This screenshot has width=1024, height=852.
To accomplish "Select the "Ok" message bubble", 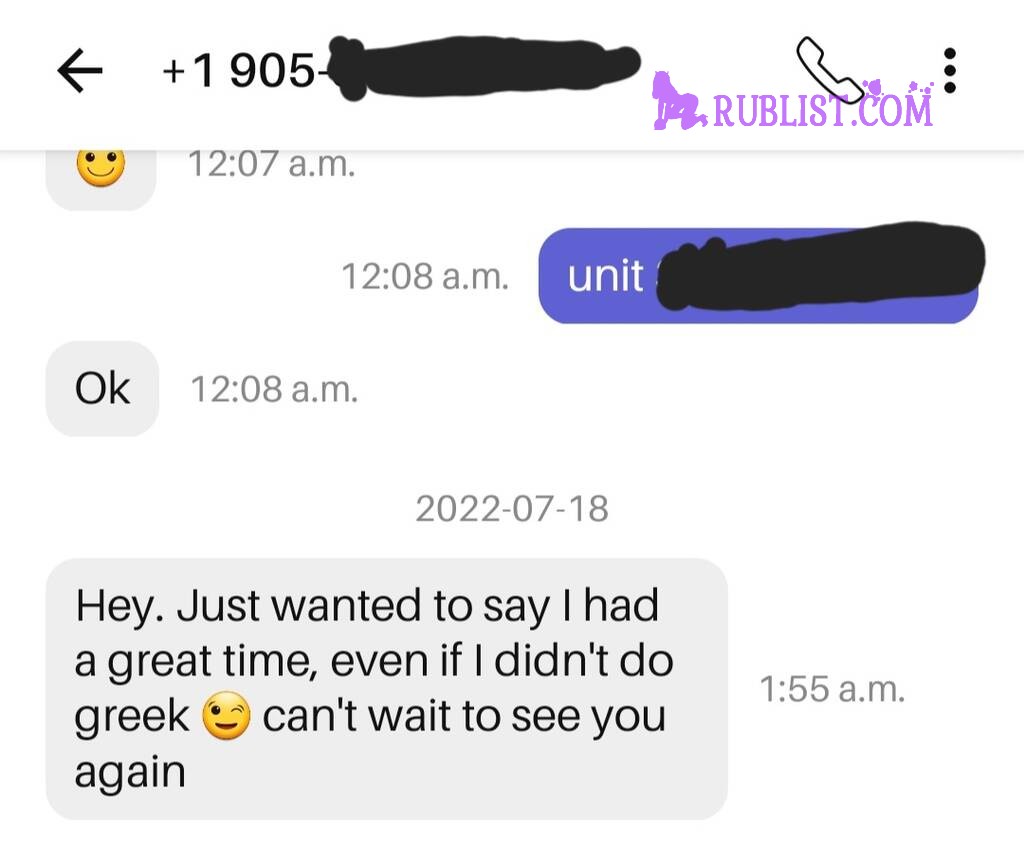I will coord(103,388).
